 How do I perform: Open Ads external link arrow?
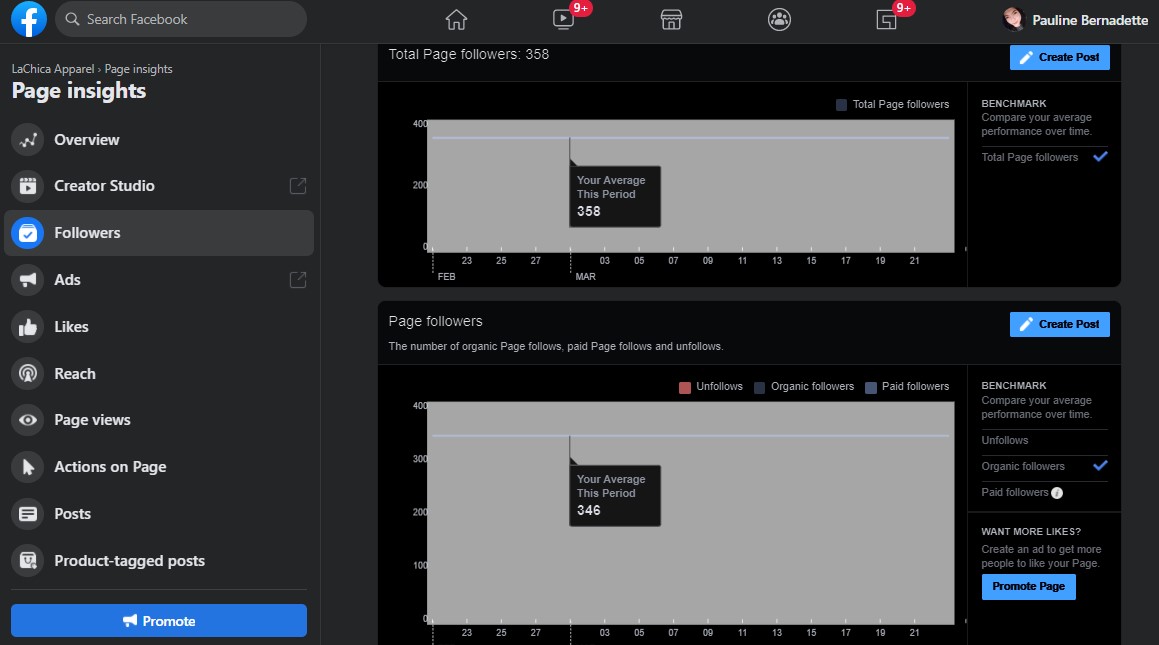pos(298,280)
